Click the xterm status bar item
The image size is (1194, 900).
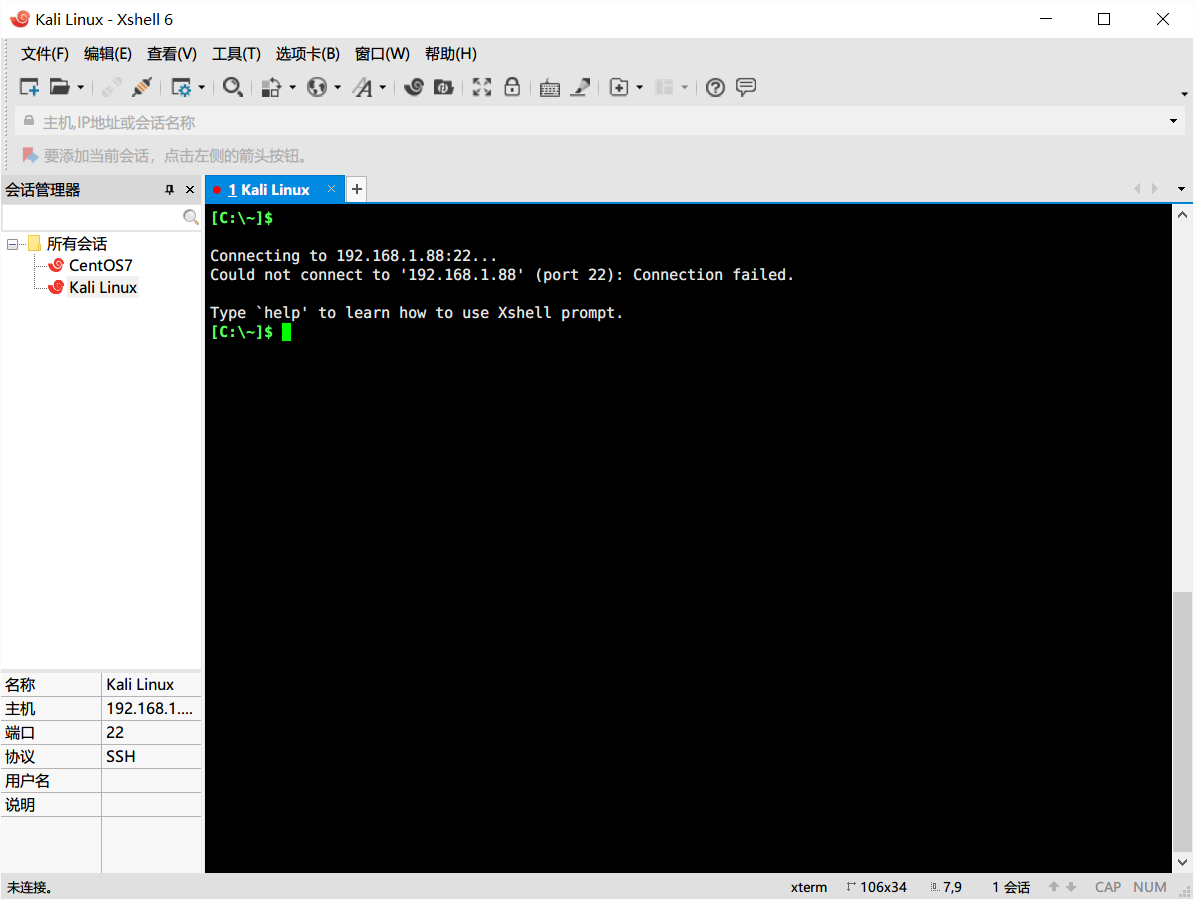[x=808, y=886]
